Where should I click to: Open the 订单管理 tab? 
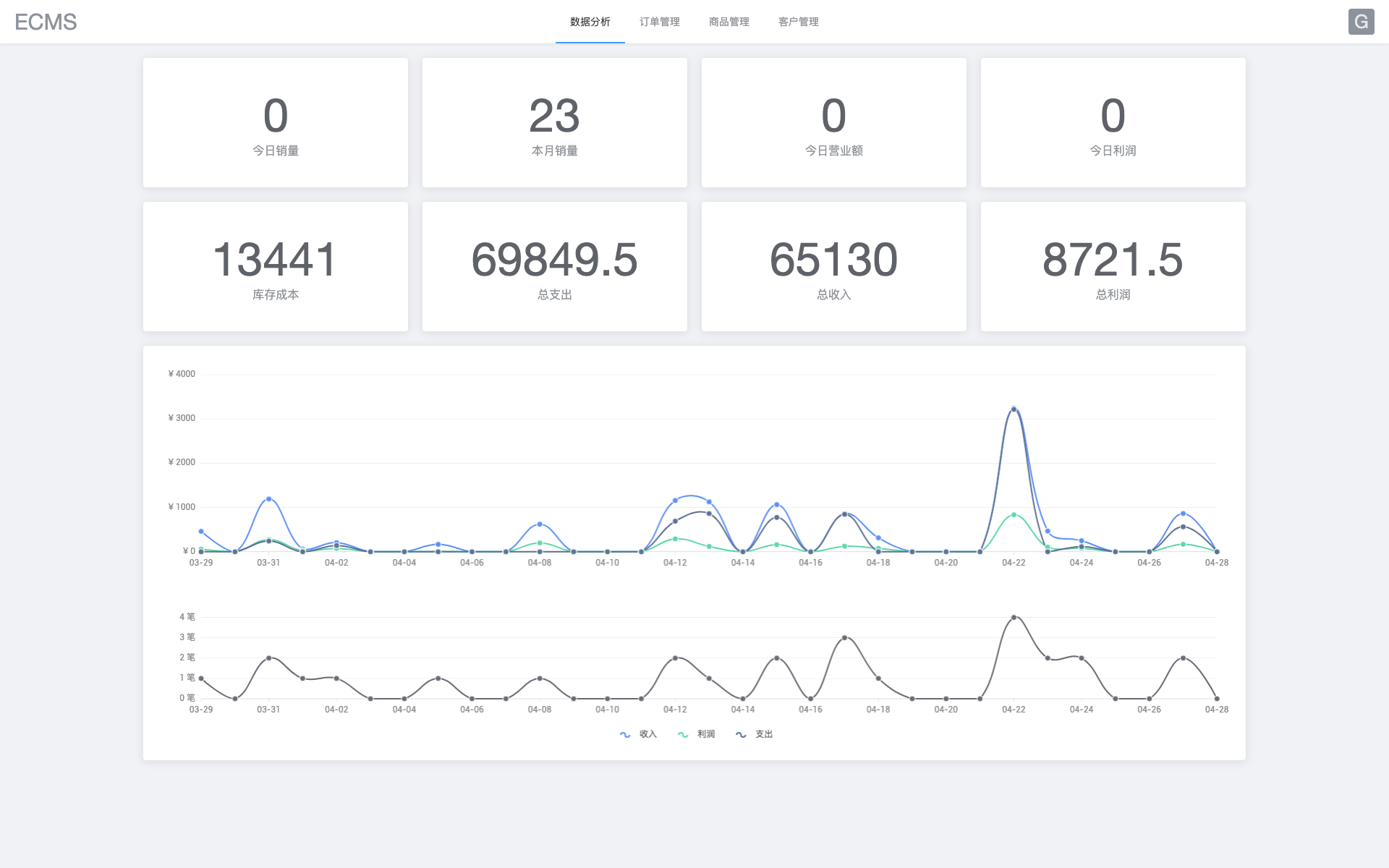pos(659,22)
